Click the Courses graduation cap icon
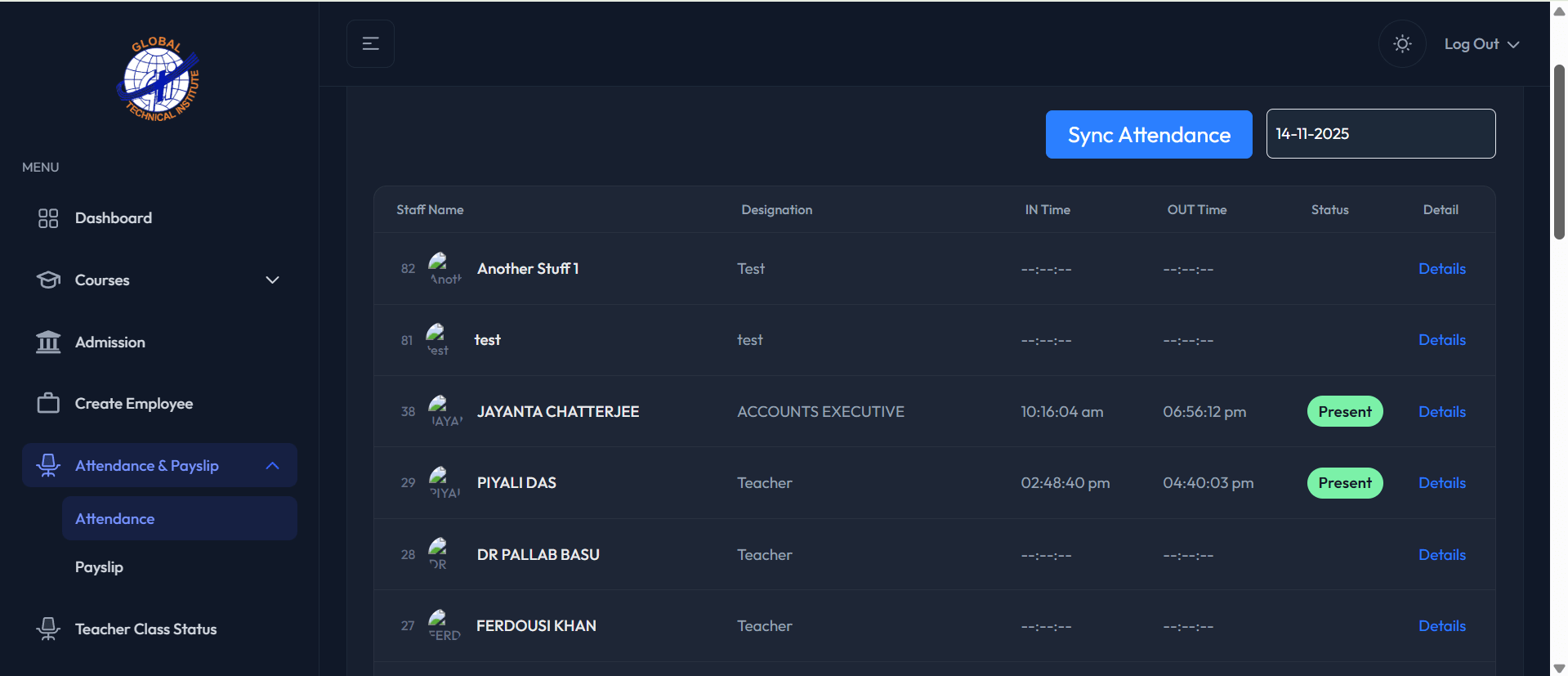The height and width of the screenshot is (676, 1568). pyautogui.click(x=48, y=280)
